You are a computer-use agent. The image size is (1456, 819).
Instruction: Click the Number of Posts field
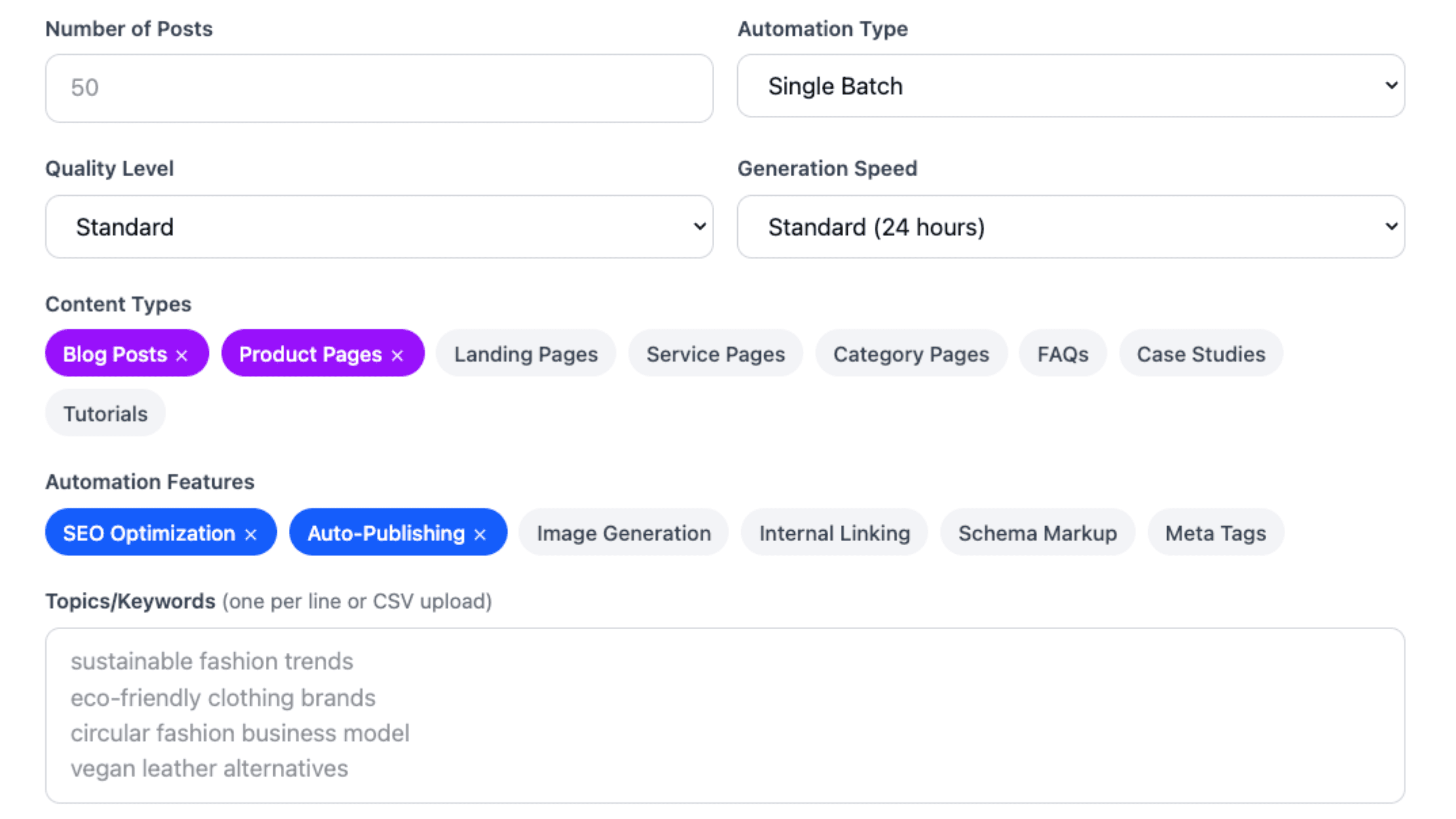pos(379,88)
